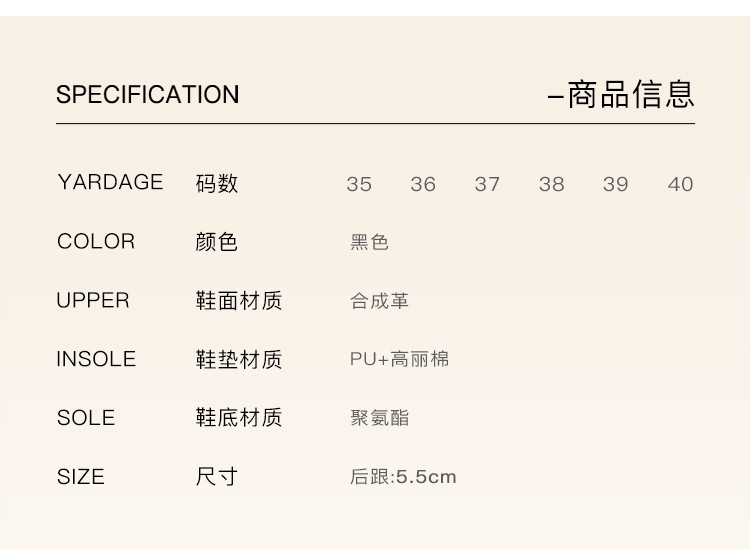Click the INSOLE label

tap(96, 359)
